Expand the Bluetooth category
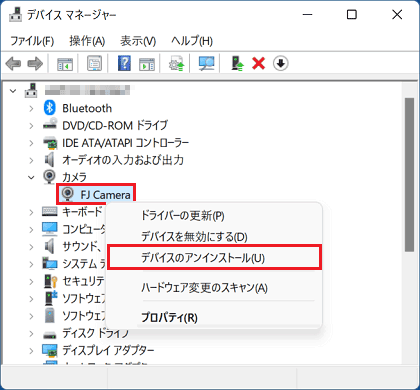This screenshot has height=390, width=420. coord(31,108)
